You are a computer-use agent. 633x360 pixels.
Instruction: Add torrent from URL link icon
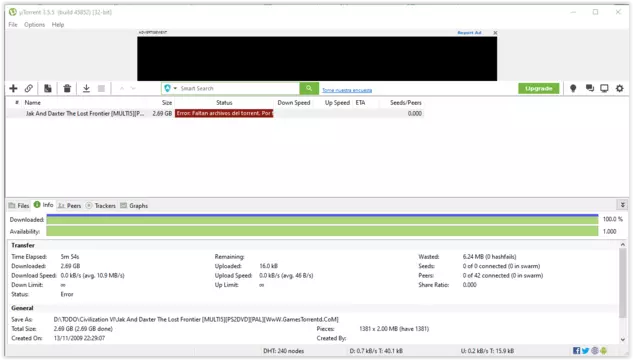click(x=29, y=88)
